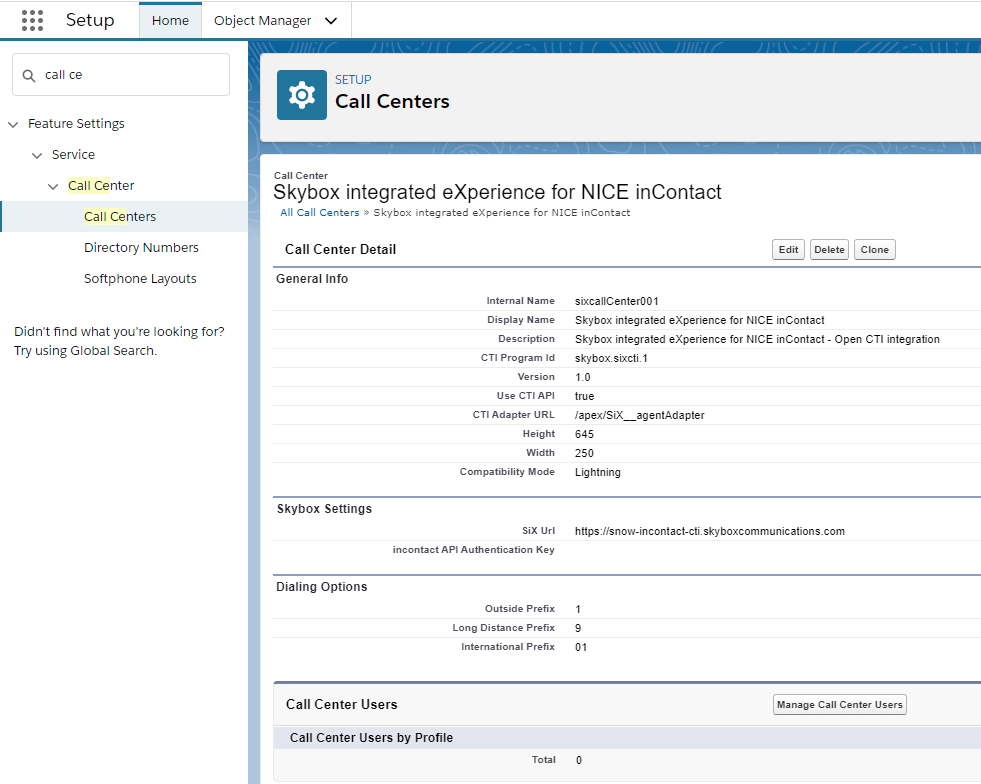The height and width of the screenshot is (784, 981).
Task: Open the Object Manager dropdown chevron
Action: point(331,21)
